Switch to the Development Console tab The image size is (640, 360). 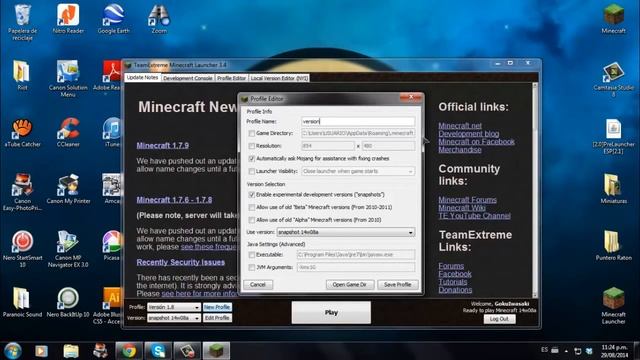pyautogui.click(x=188, y=78)
